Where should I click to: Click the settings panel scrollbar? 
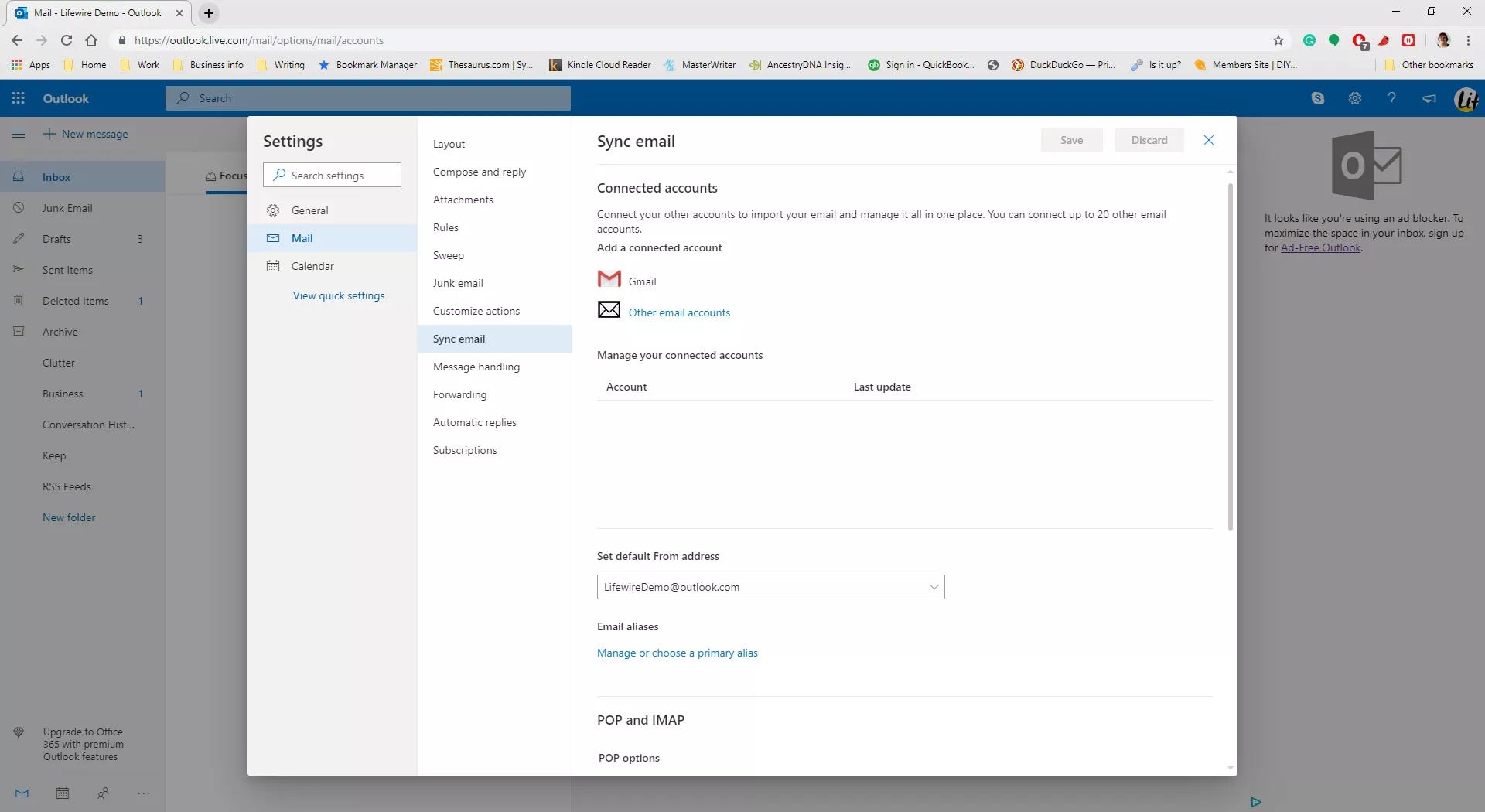[1230, 356]
